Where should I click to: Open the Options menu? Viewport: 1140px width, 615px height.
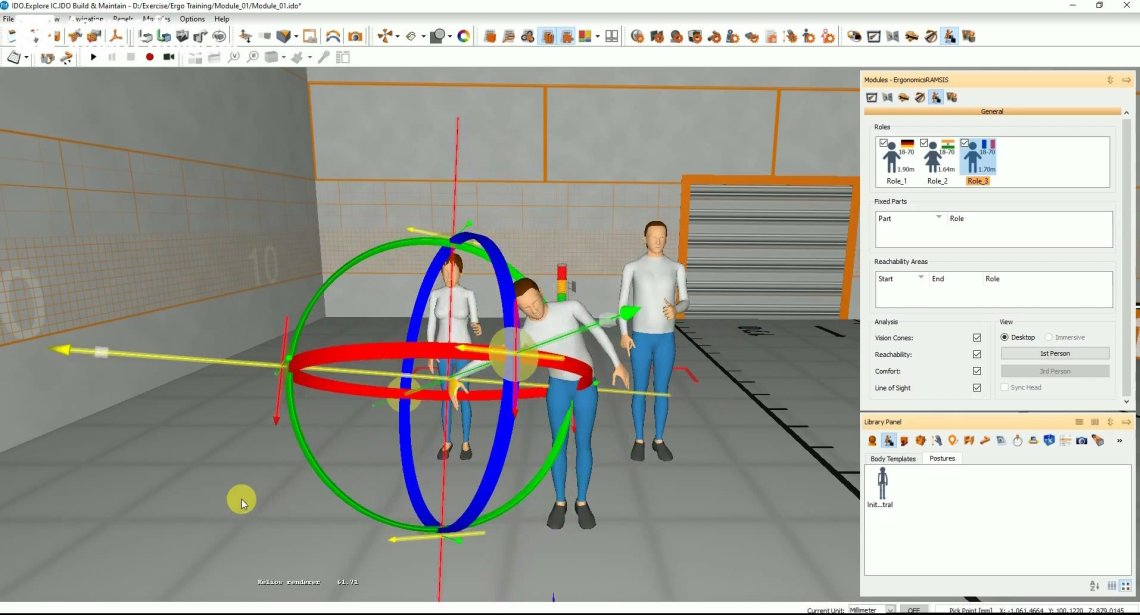click(192, 18)
